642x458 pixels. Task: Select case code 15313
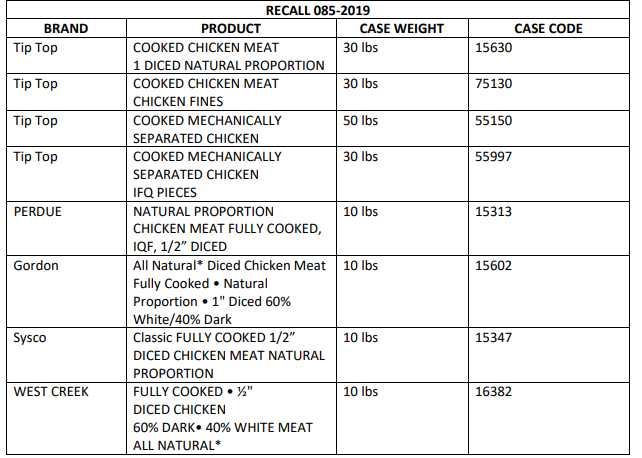(x=497, y=211)
